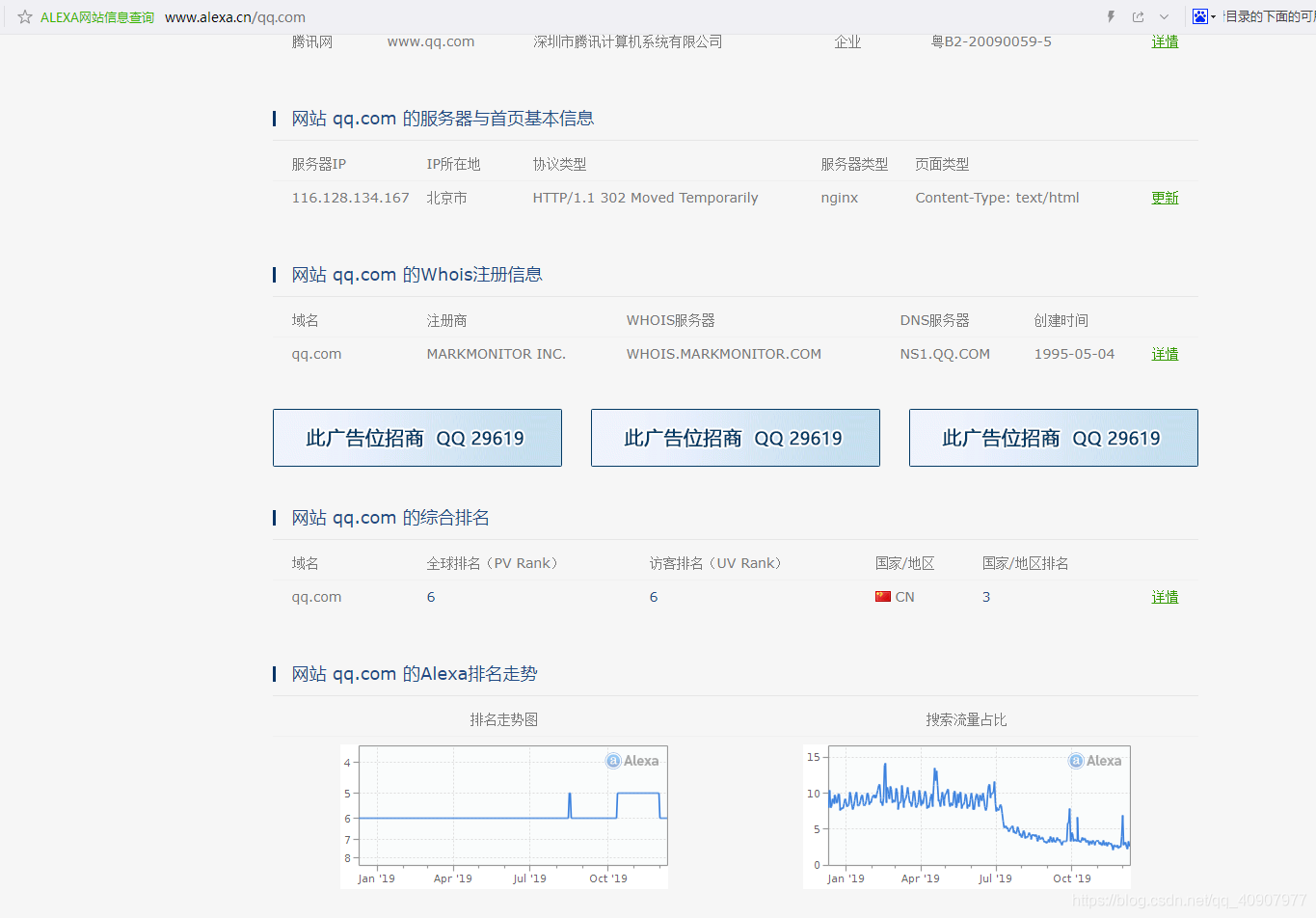
Task: Click Content-Type: text/html value
Action: tap(998, 198)
